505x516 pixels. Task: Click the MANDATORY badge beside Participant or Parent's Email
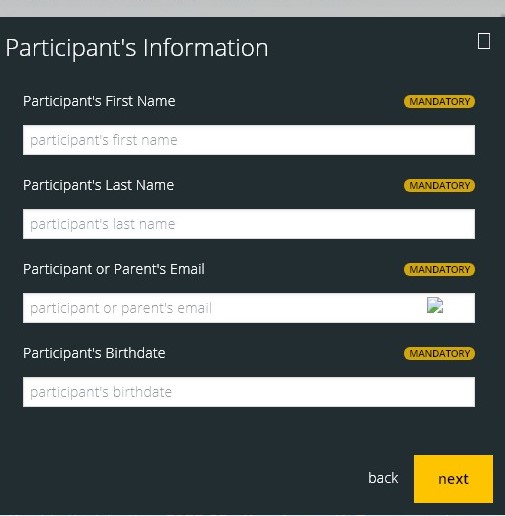(439, 269)
